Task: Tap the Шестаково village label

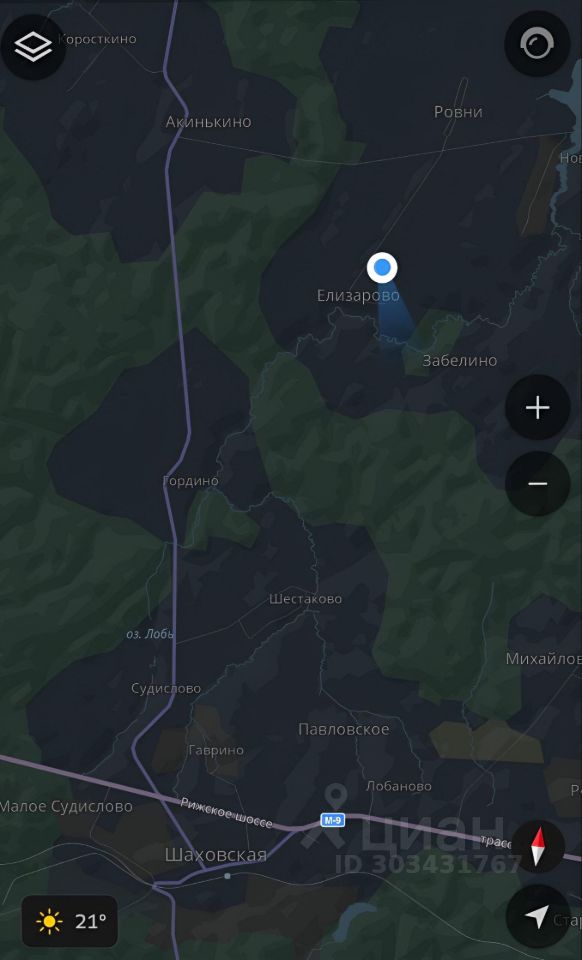Action: click(305, 599)
